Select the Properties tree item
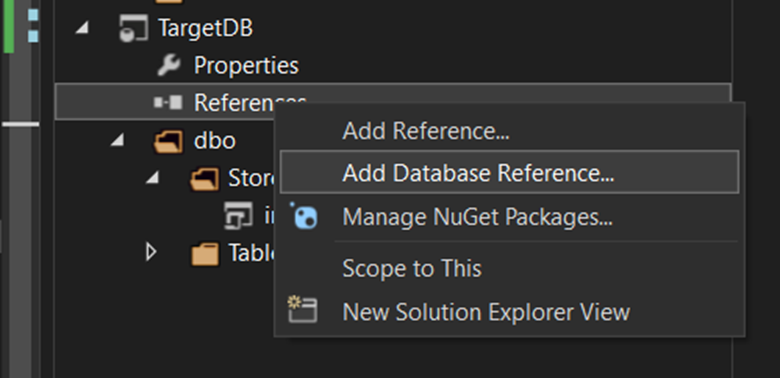This screenshot has width=780, height=378. [246, 65]
